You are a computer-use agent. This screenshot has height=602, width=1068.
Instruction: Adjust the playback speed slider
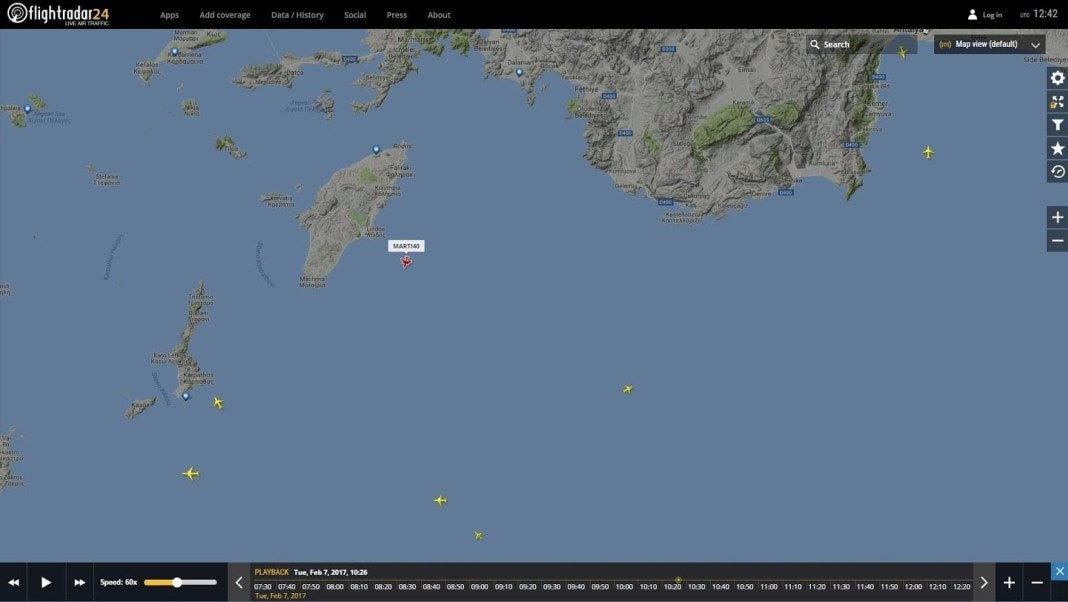pyautogui.click(x=177, y=582)
